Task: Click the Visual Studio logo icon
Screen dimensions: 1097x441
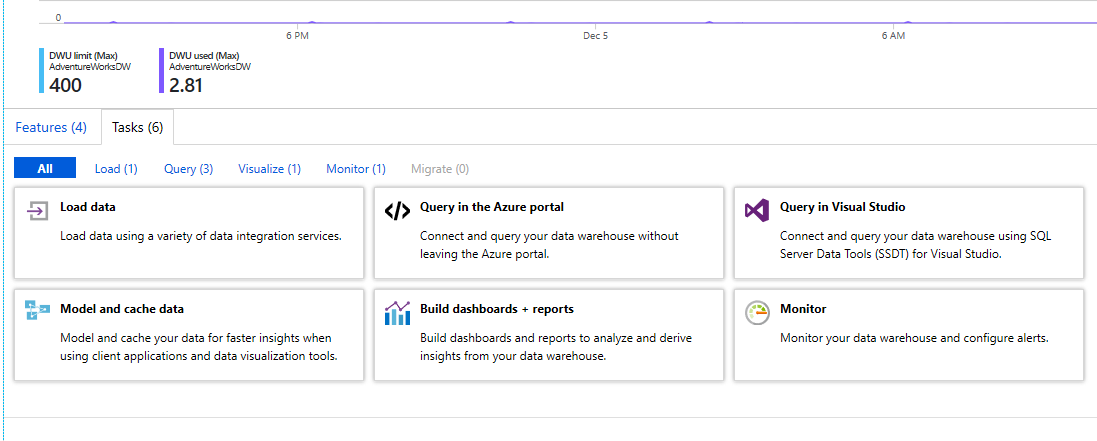Action: point(757,210)
